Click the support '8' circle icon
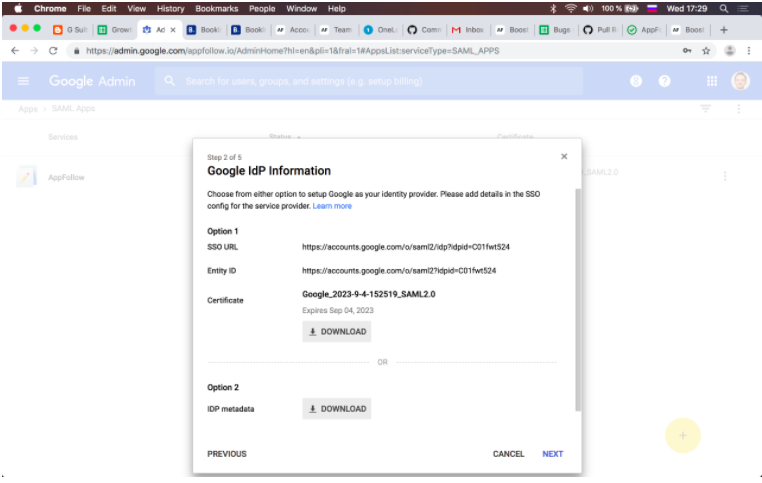Screen dimensions: 762x483 coord(636,81)
